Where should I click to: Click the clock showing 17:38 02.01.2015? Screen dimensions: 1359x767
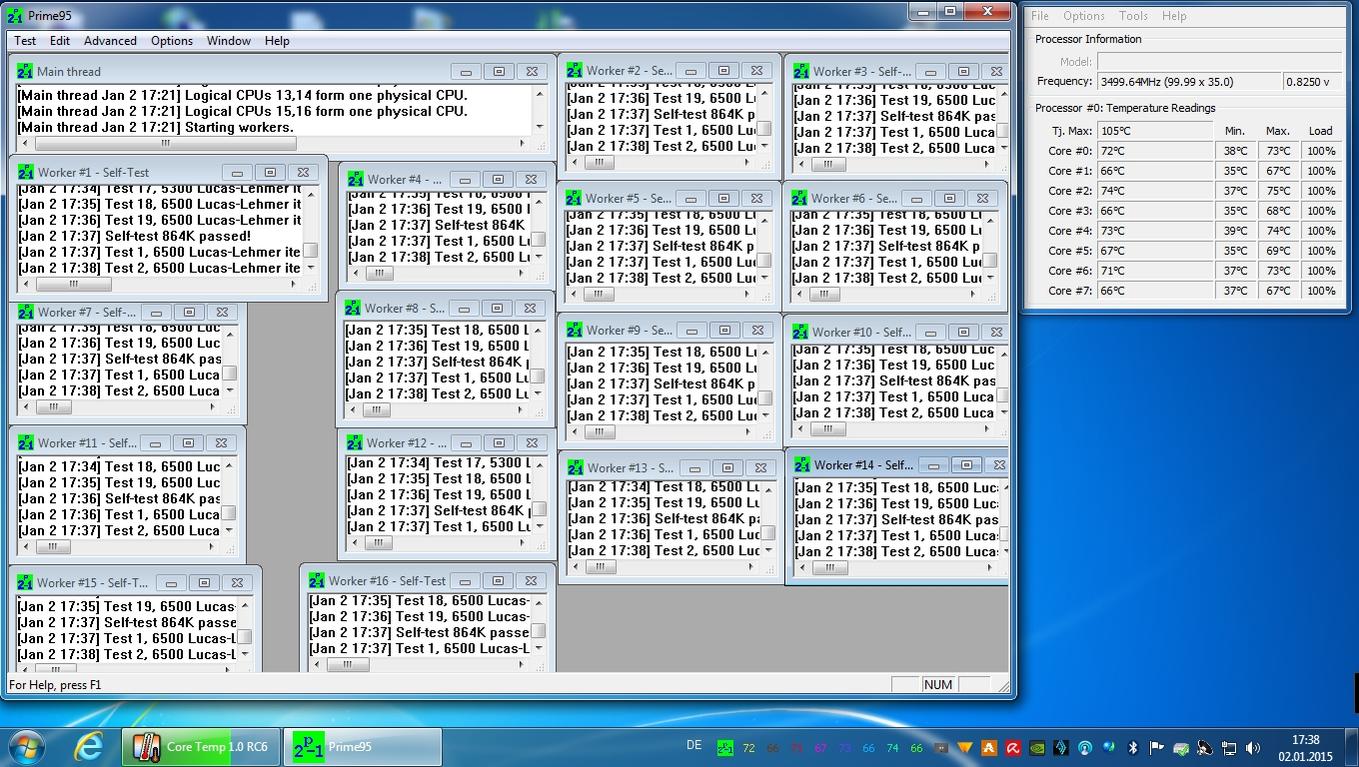point(1305,748)
